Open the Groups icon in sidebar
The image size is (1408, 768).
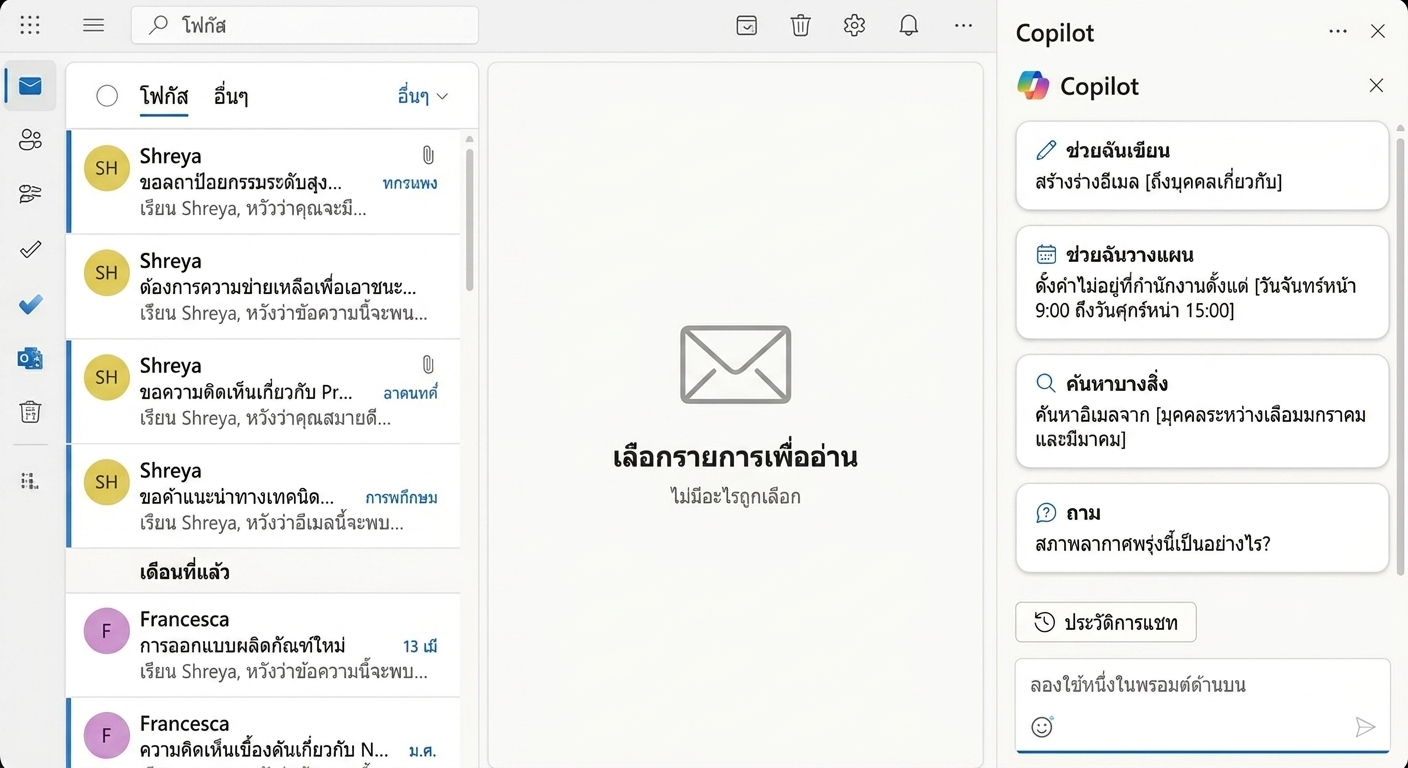tap(30, 194)
